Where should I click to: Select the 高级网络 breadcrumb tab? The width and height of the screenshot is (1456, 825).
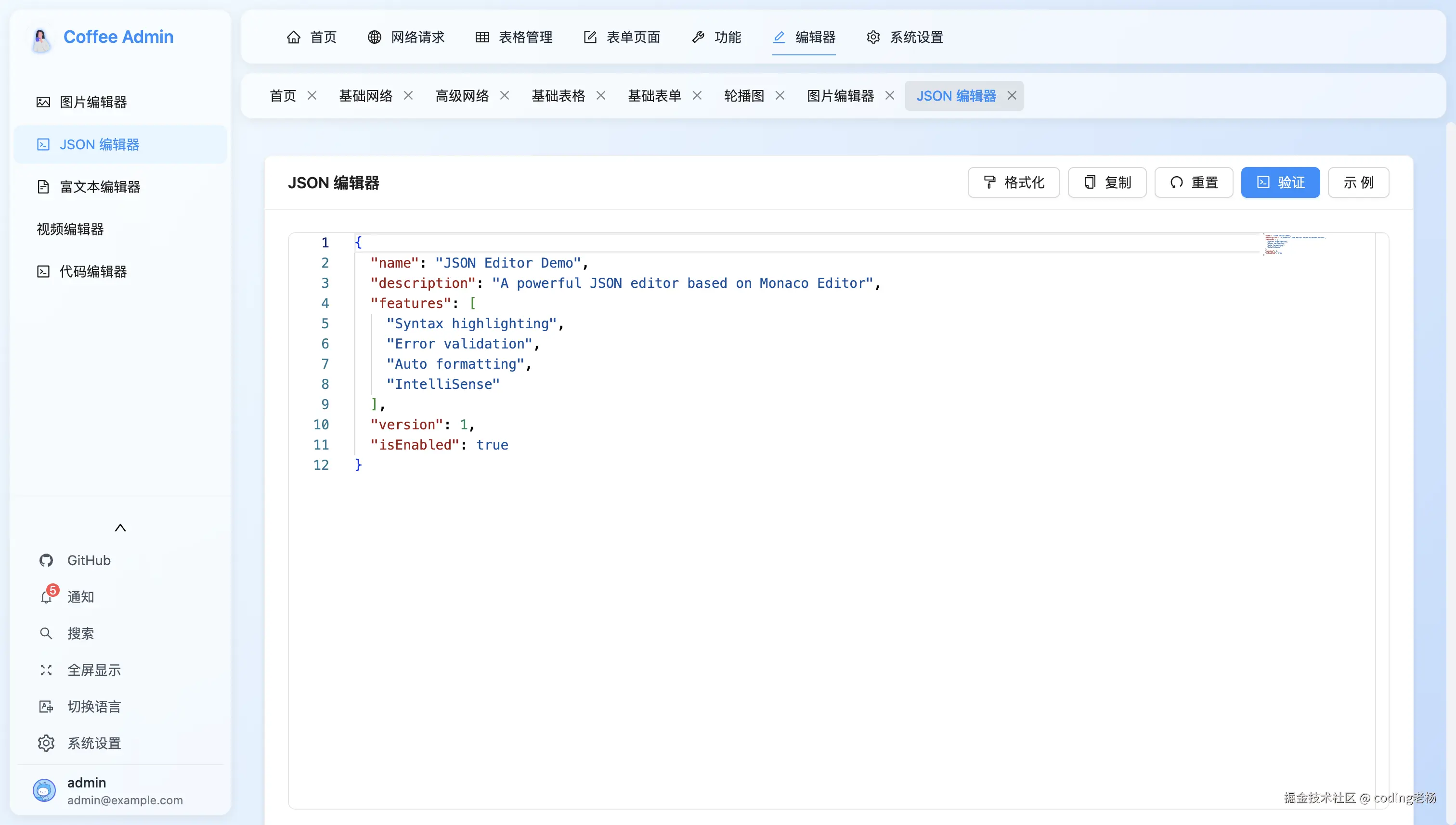click(x=462, y=96)
